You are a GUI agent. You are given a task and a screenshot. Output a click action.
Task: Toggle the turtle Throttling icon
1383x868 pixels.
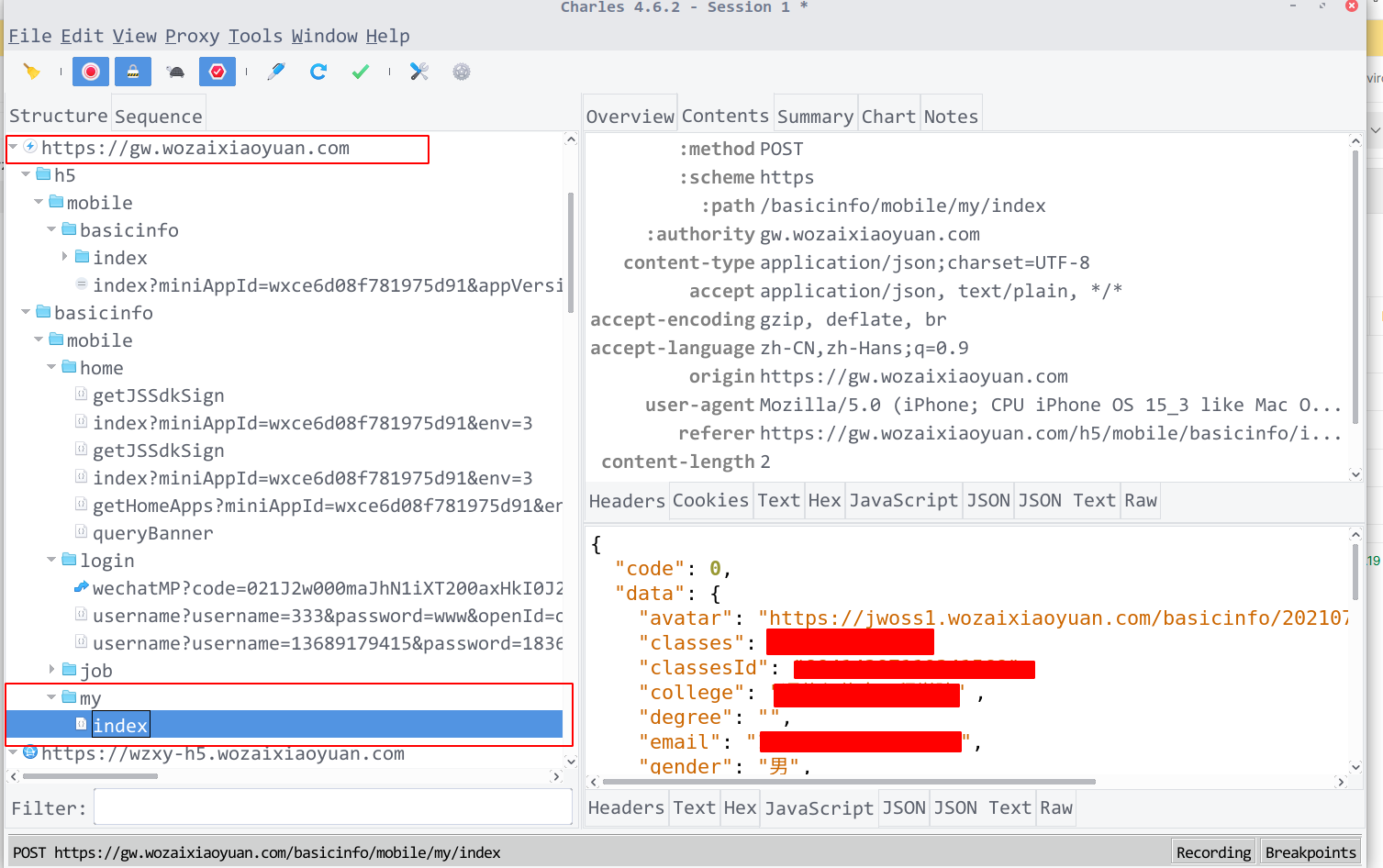click(x=175, y=72)
